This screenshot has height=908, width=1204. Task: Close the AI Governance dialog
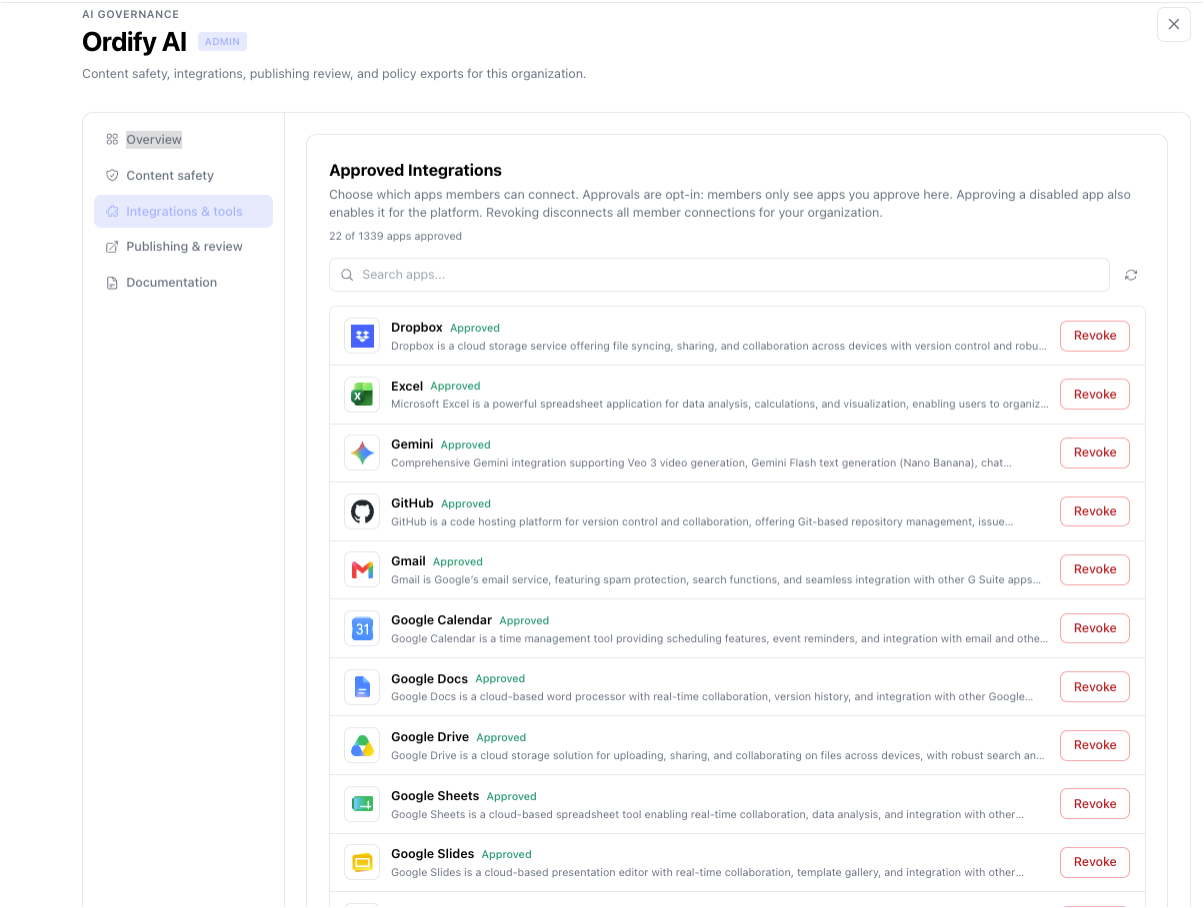(x=1174, y=24)
